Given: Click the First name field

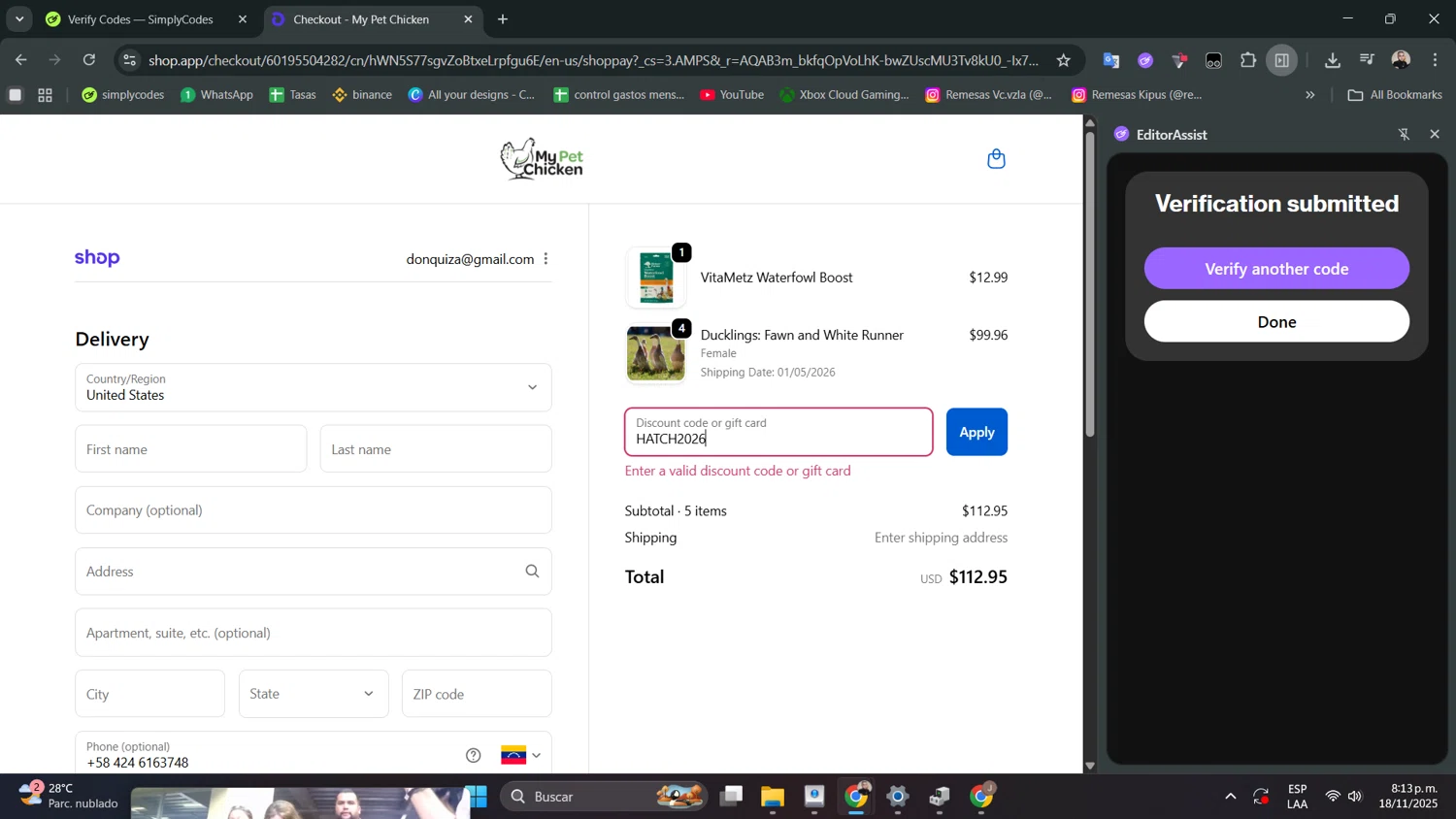Looking at the screenshot, I should click(x=191, y=449).
